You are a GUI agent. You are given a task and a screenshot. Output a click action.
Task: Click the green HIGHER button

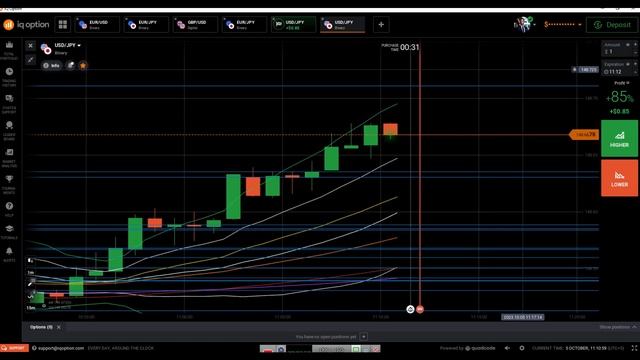pos(619,138)
